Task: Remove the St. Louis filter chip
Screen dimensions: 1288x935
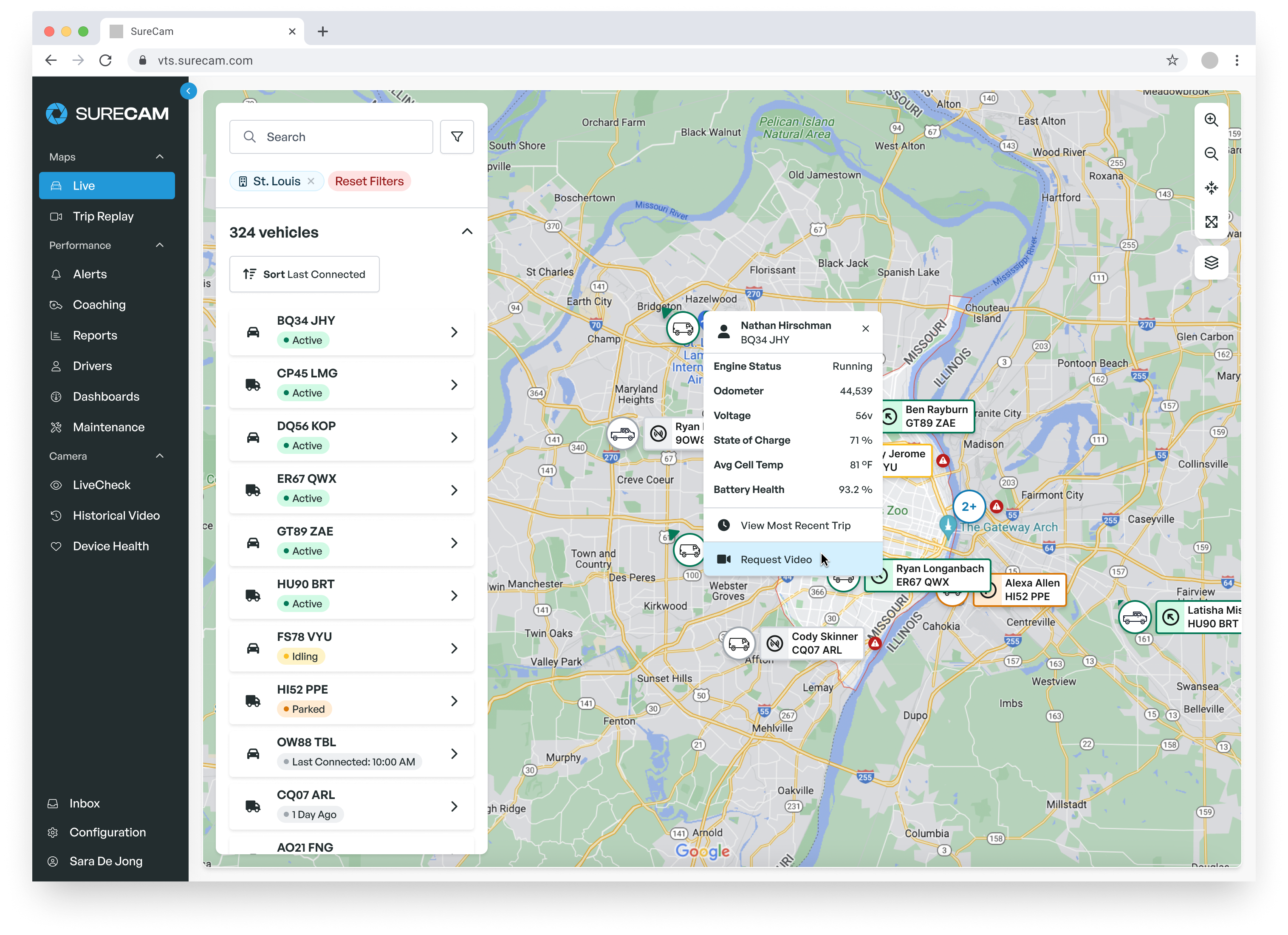Action: [311, 181]
